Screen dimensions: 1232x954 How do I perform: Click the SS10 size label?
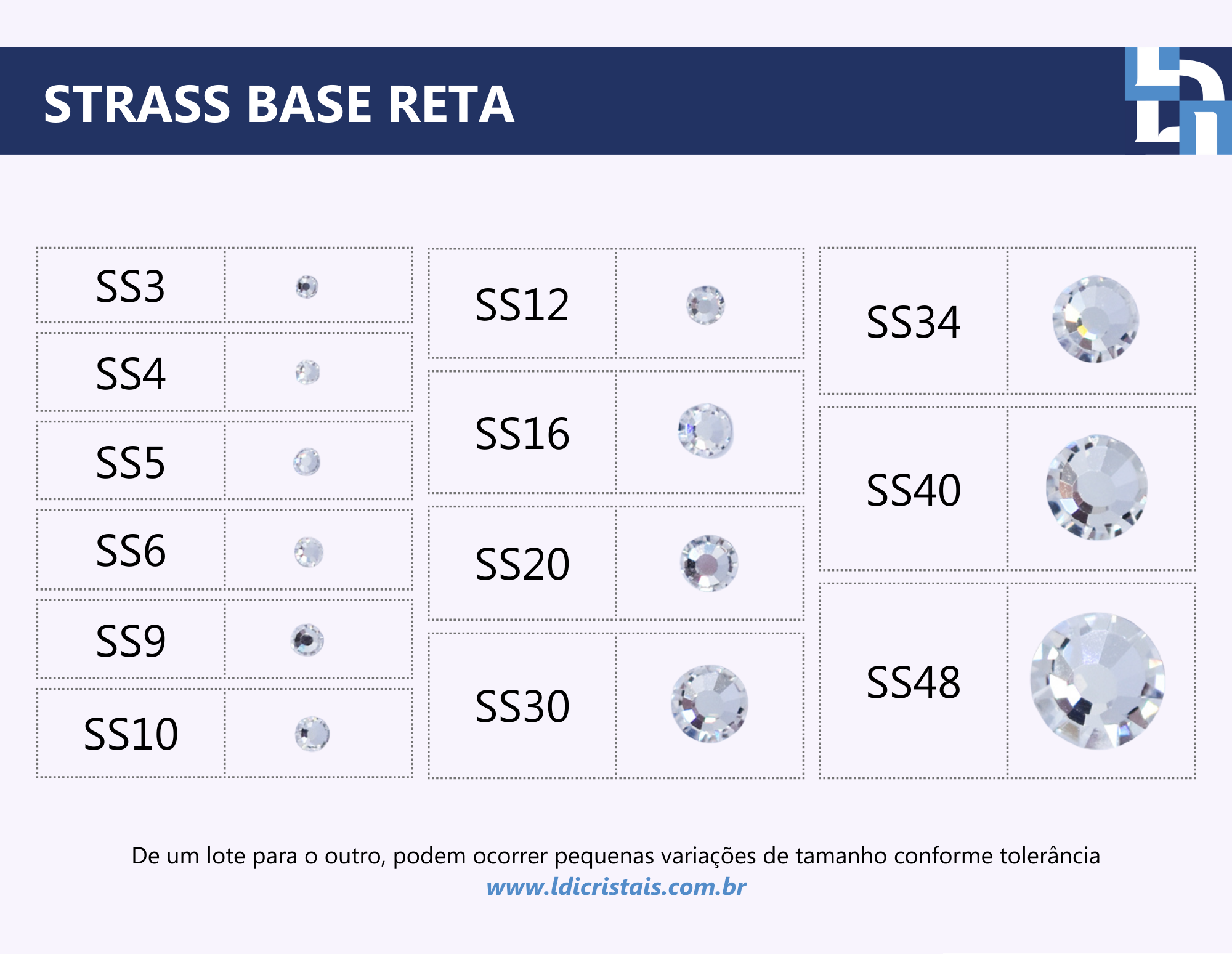(x=131, y=734)
